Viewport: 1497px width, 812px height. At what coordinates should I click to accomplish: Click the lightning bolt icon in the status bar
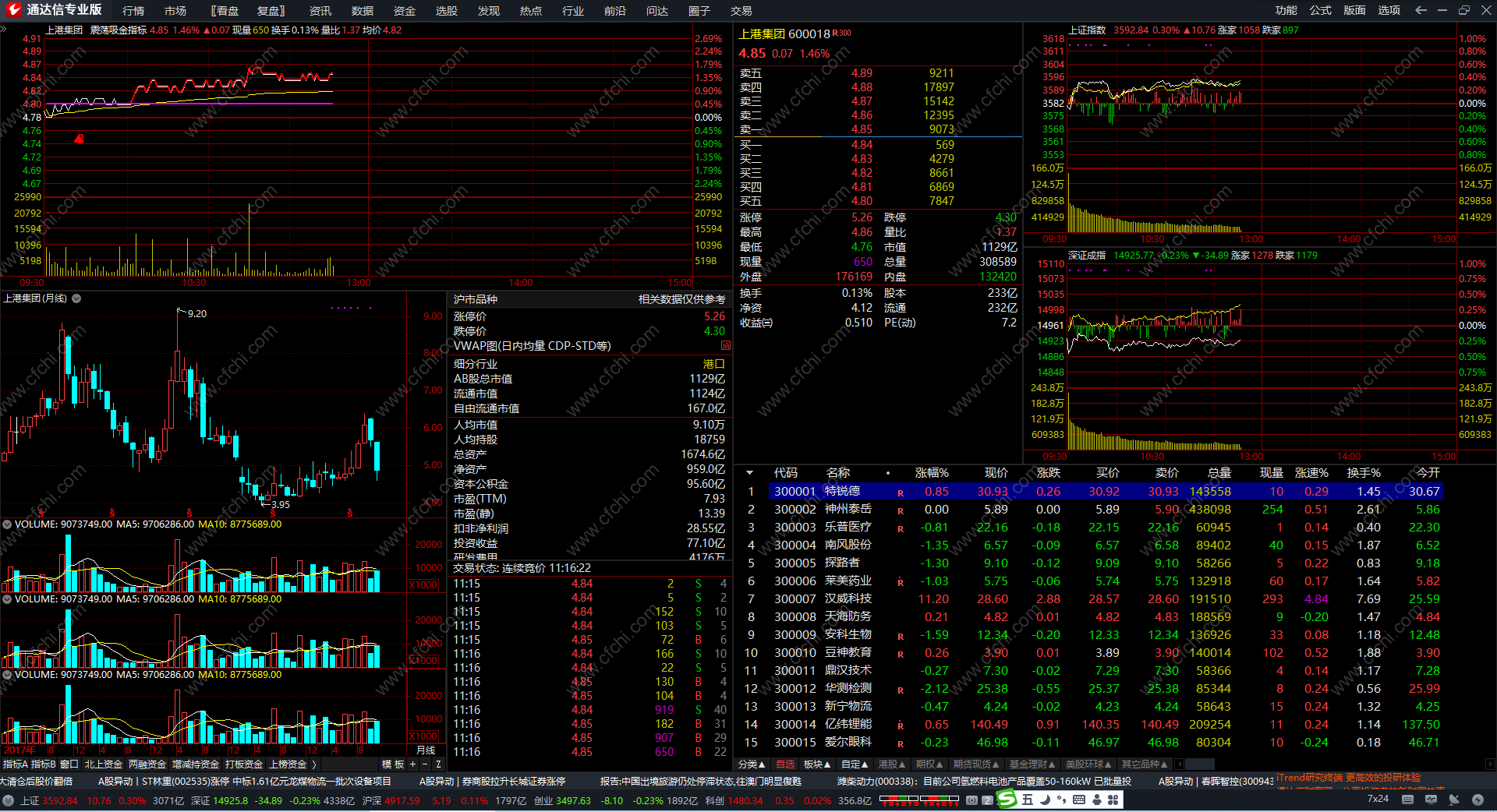point(1478,800)
